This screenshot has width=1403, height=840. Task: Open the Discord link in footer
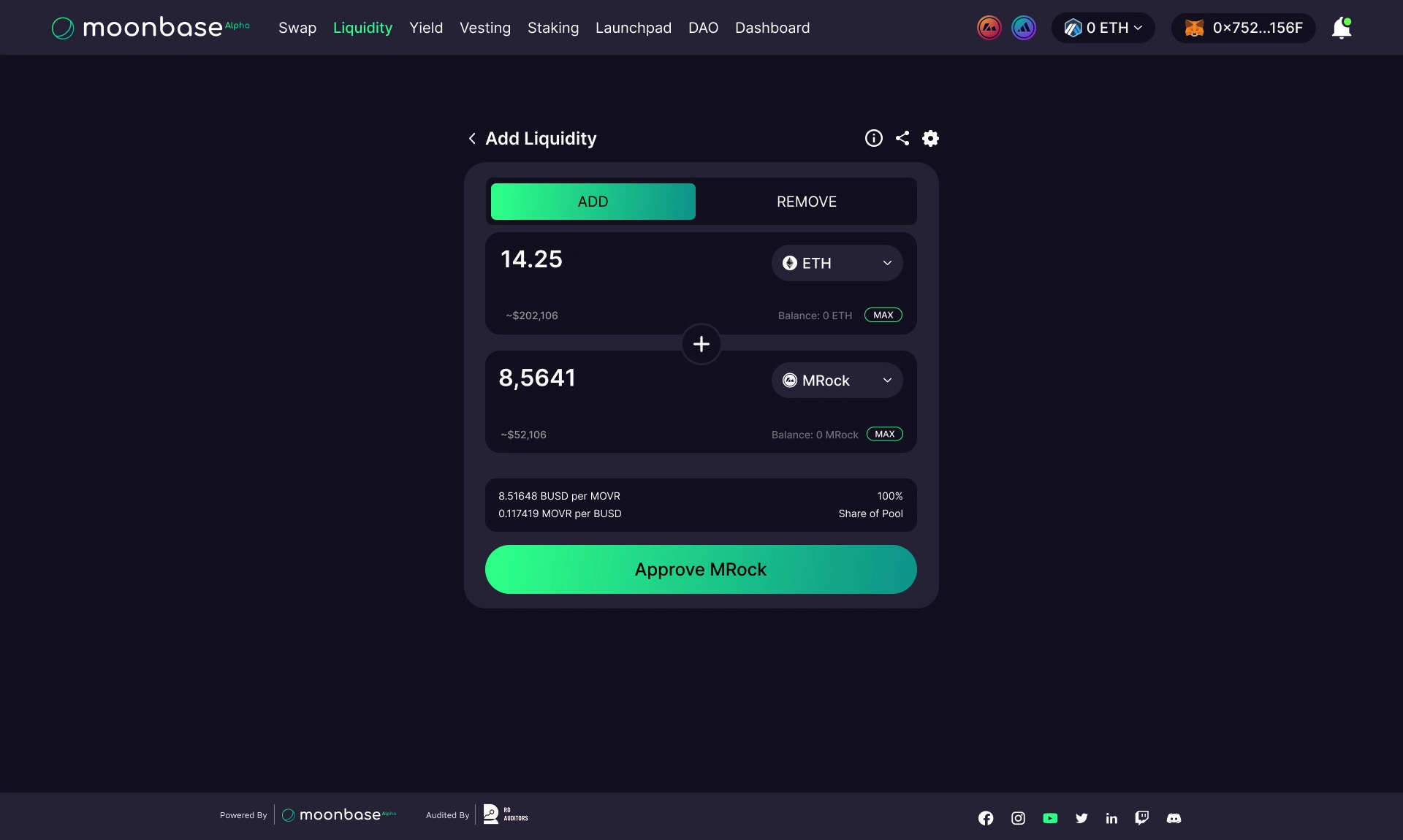[x=1174, y=818]
